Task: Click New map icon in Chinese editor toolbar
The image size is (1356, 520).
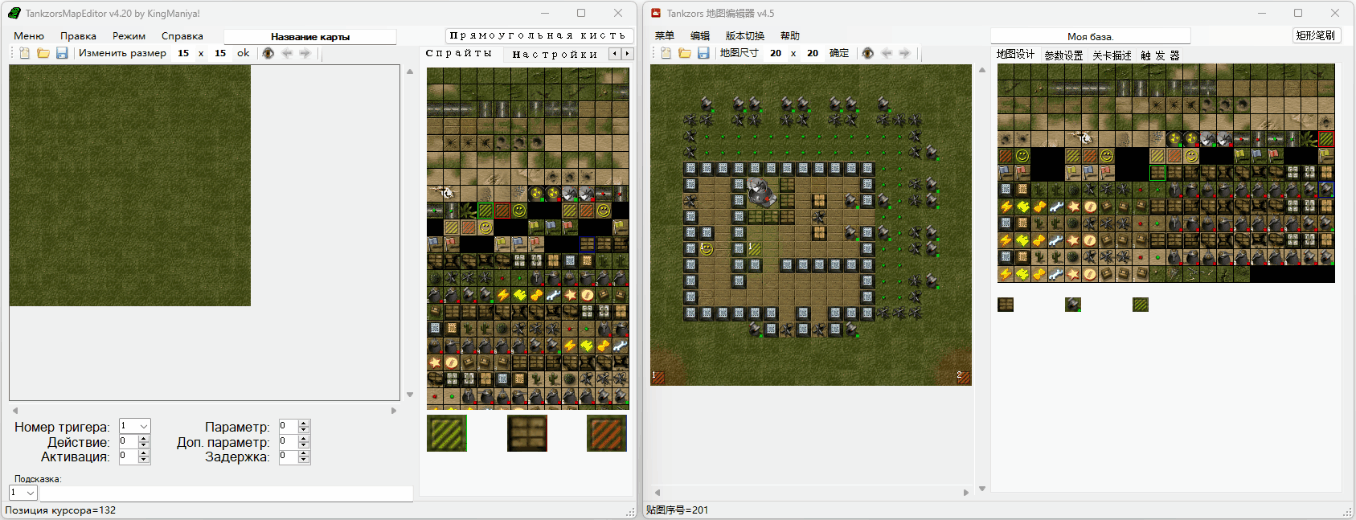Action: click(x=666, y=53)
